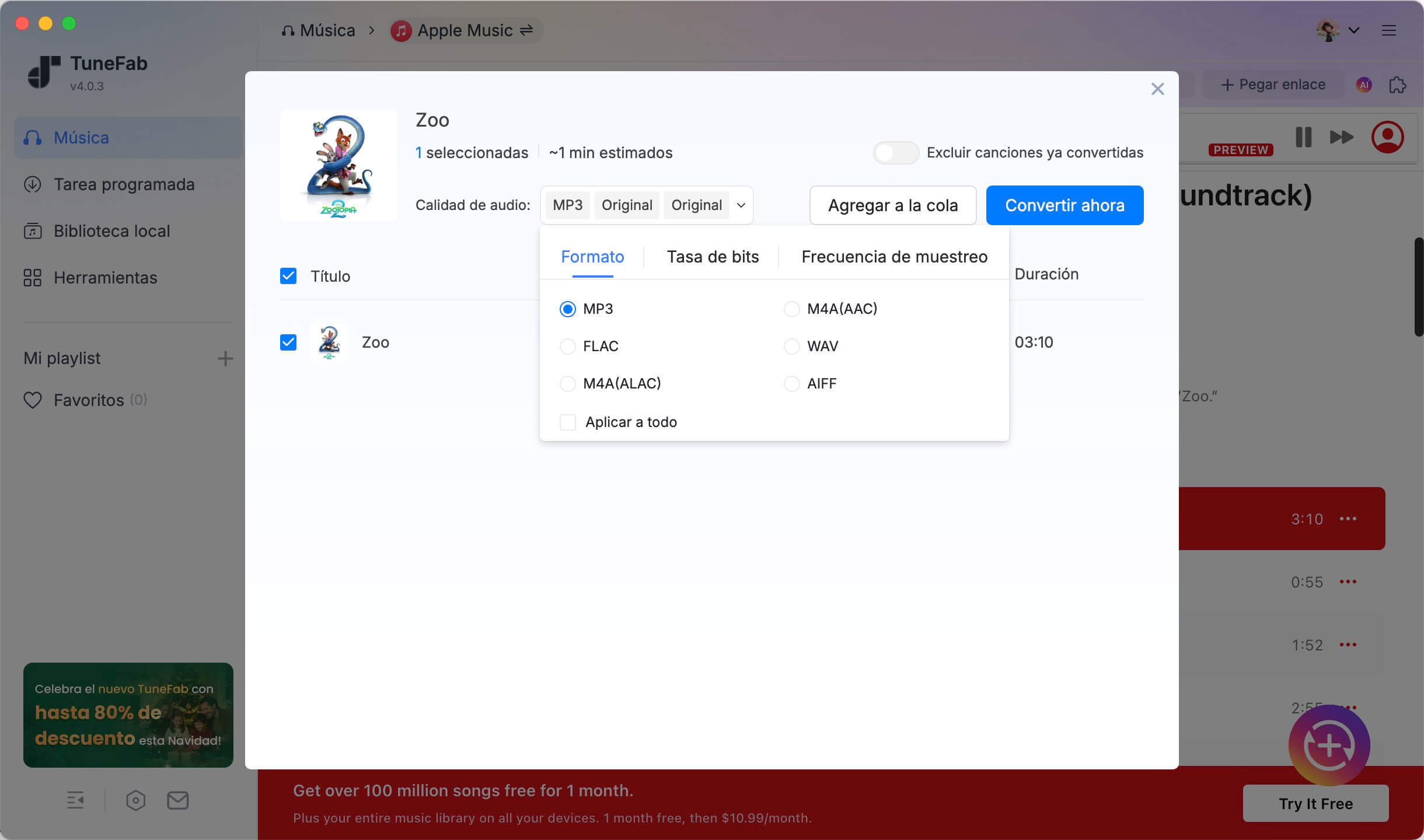1424x840 pixels.
Task: Uncheck the Zoo song checkbox
Action: (x=288, y=342)
